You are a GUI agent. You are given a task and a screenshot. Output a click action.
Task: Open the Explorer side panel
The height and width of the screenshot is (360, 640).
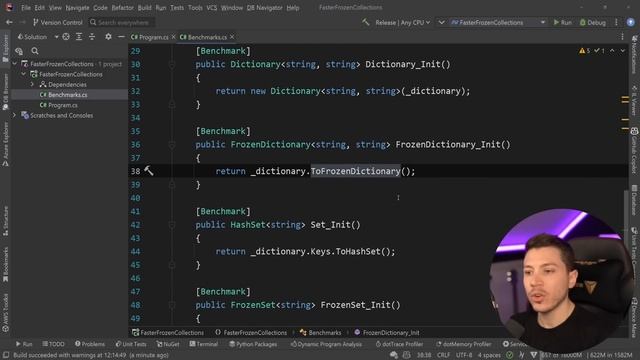(5, 48)
